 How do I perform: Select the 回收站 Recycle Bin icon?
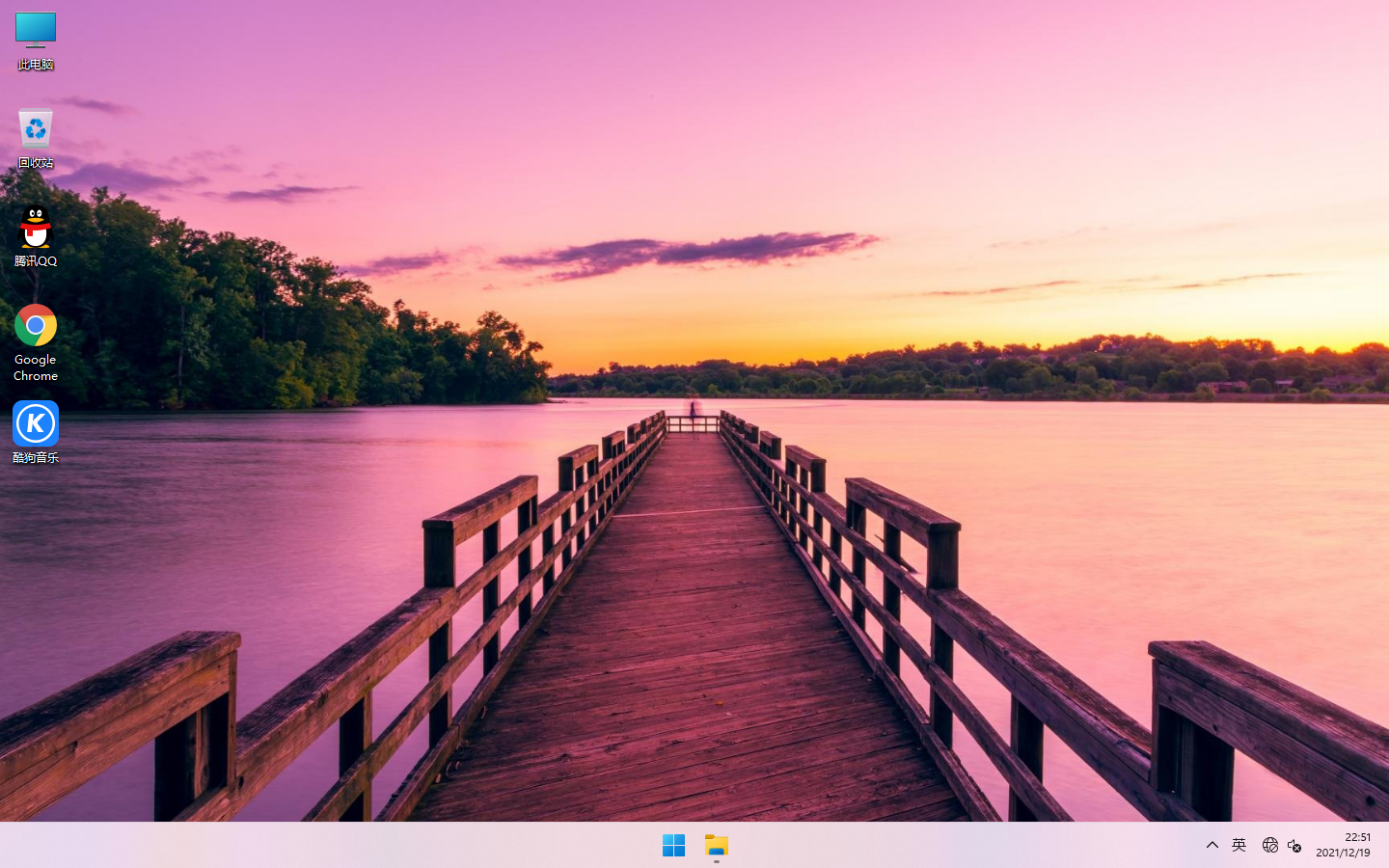click(36, 129)
